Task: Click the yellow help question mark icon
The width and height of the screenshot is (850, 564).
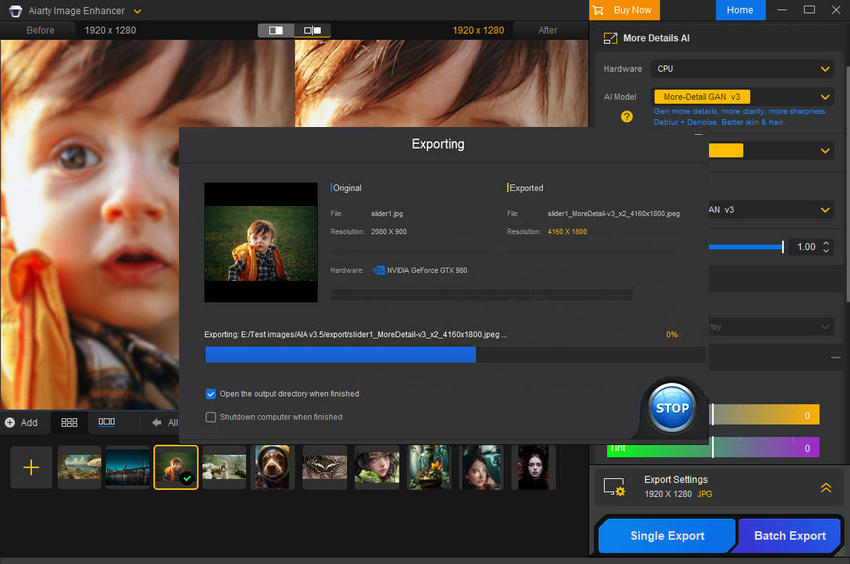Action: point(627,117)
